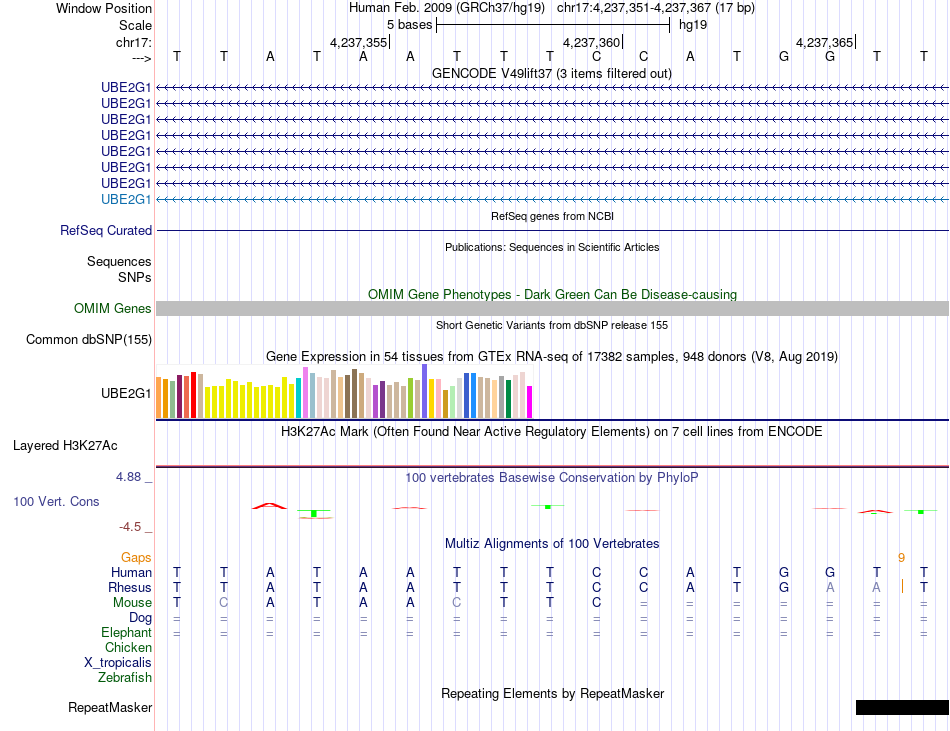Click the UBE2G1 label beside GTEx chart
The width and height of the screenshot is (950, 731).
[x=126, y=394]
